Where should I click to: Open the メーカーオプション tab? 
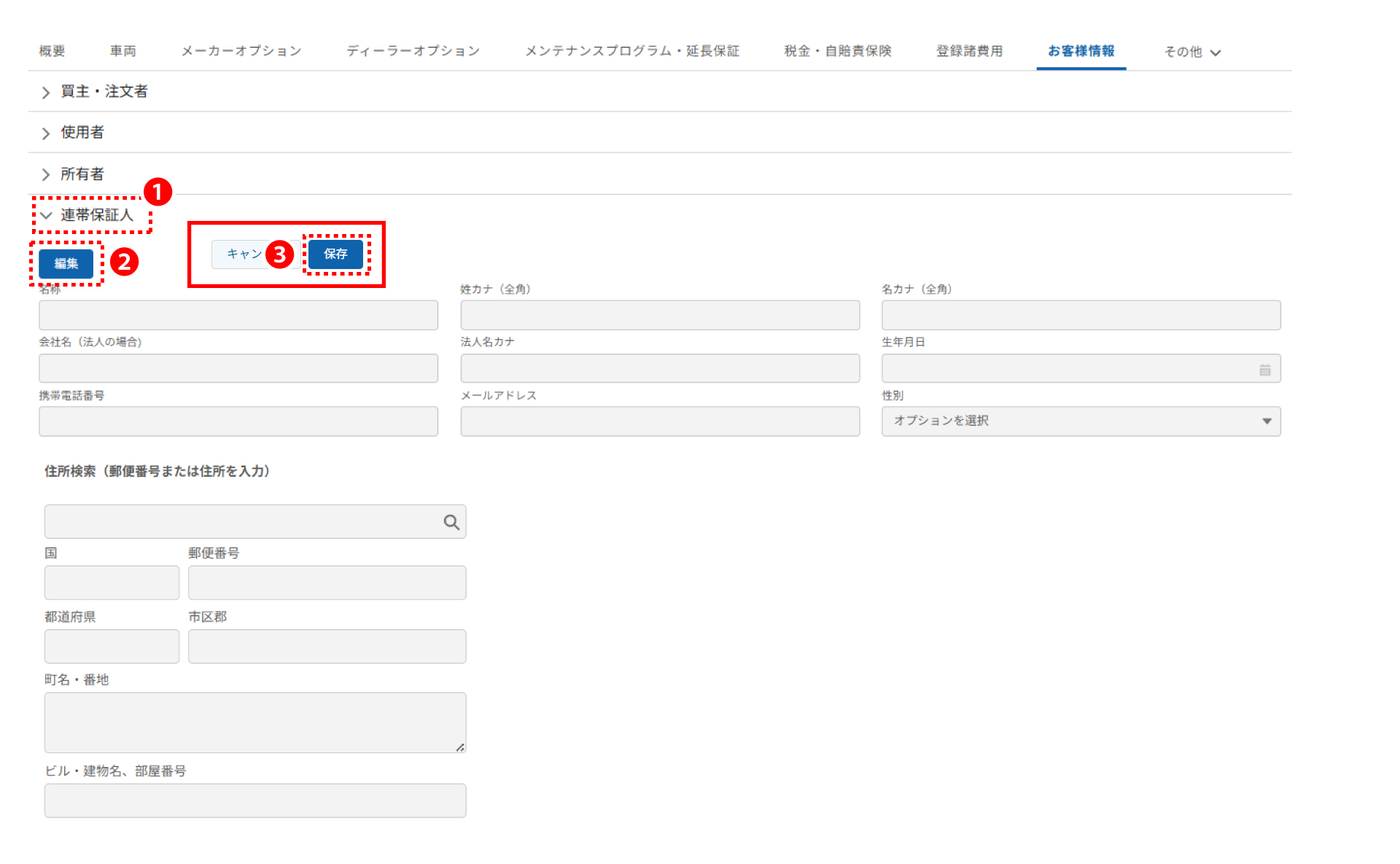tap(241, 51)
